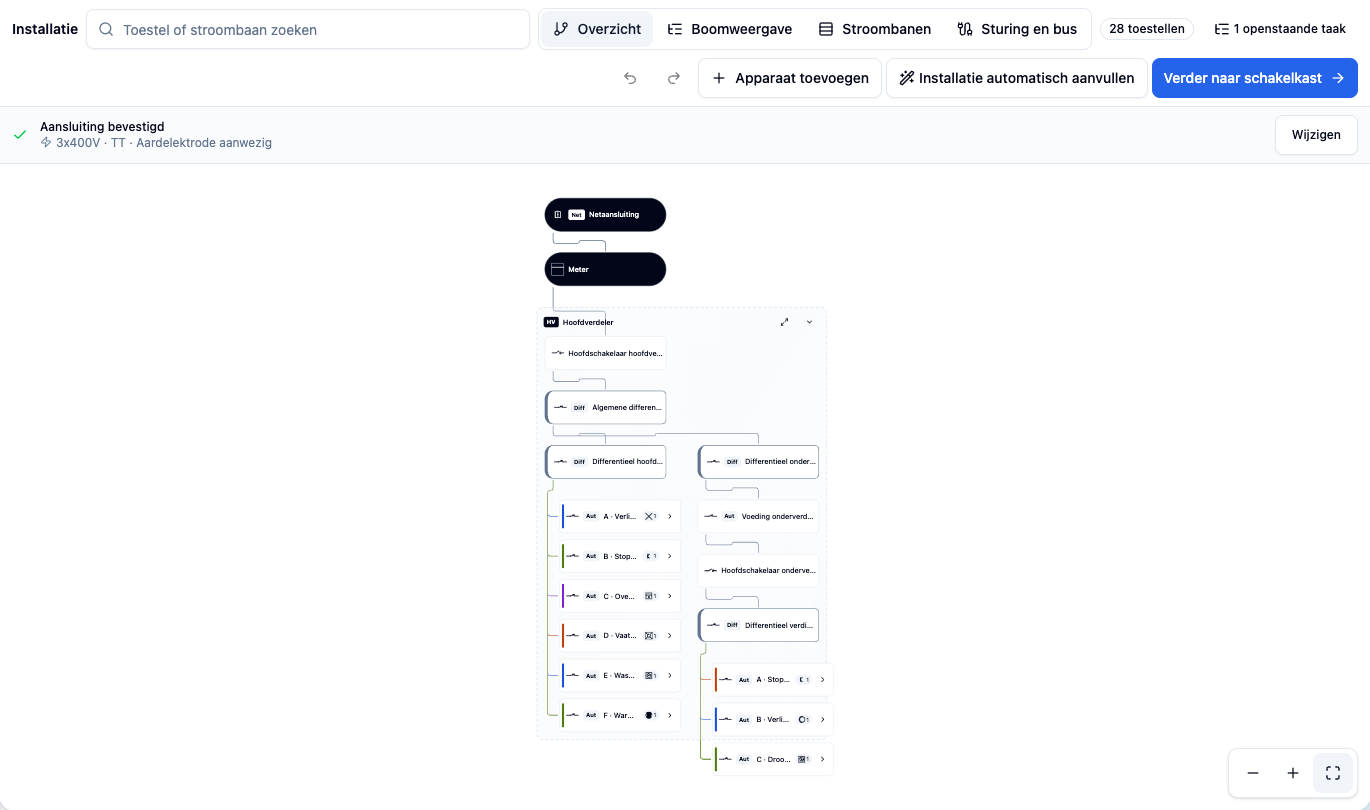Screen dimensions: 1370x810
Task: Focus the Toestel of stroombaan zoeken field
Action: [308, 29]
